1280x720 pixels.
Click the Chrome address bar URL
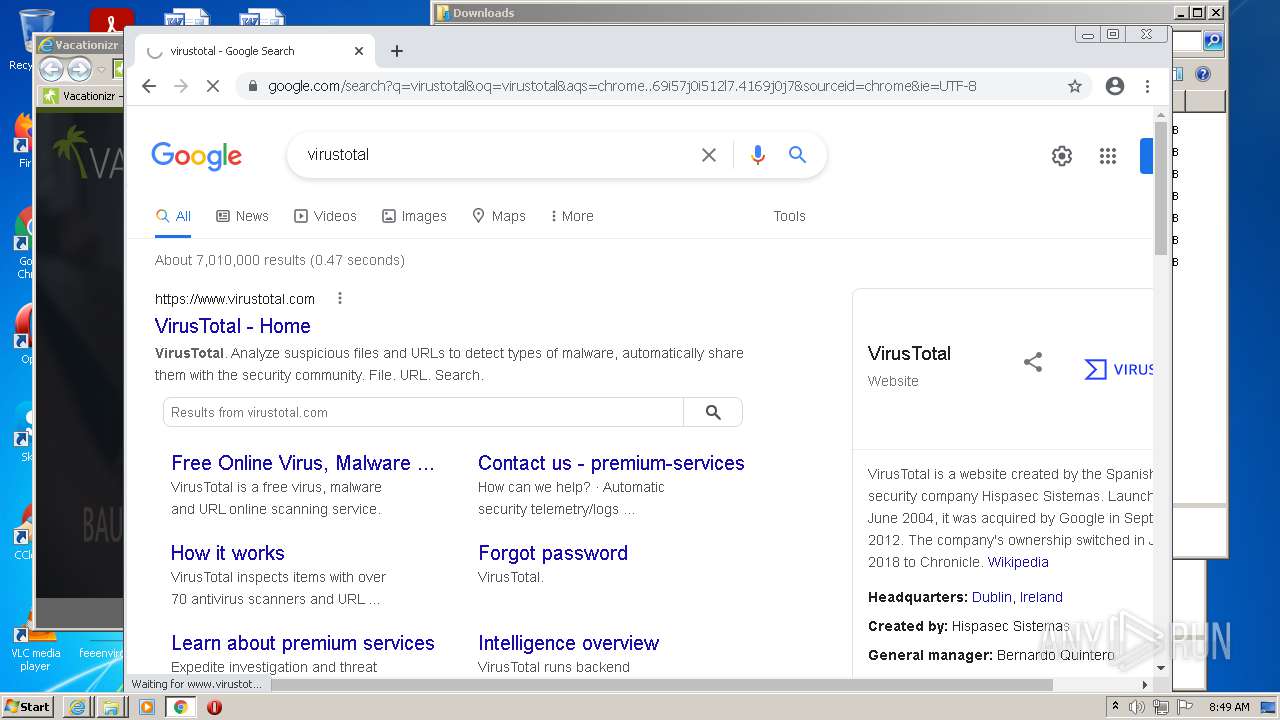(622, 86)
